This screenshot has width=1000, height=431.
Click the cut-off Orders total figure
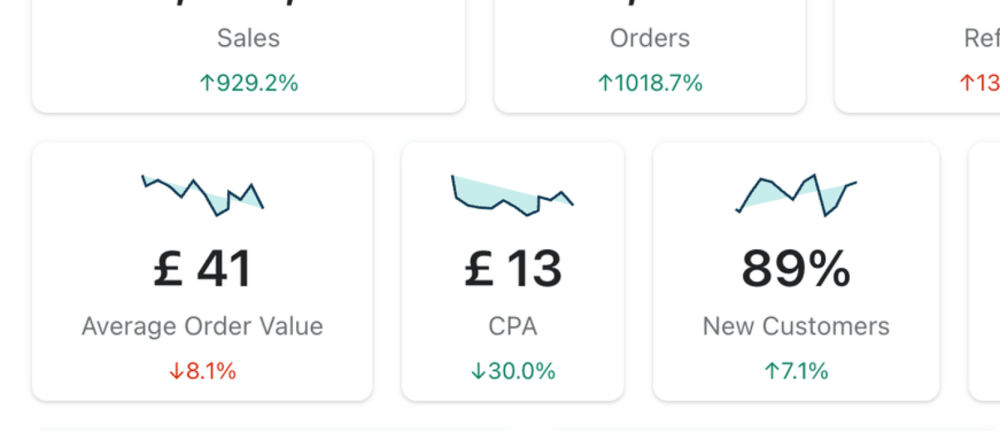tap(650, 4)
